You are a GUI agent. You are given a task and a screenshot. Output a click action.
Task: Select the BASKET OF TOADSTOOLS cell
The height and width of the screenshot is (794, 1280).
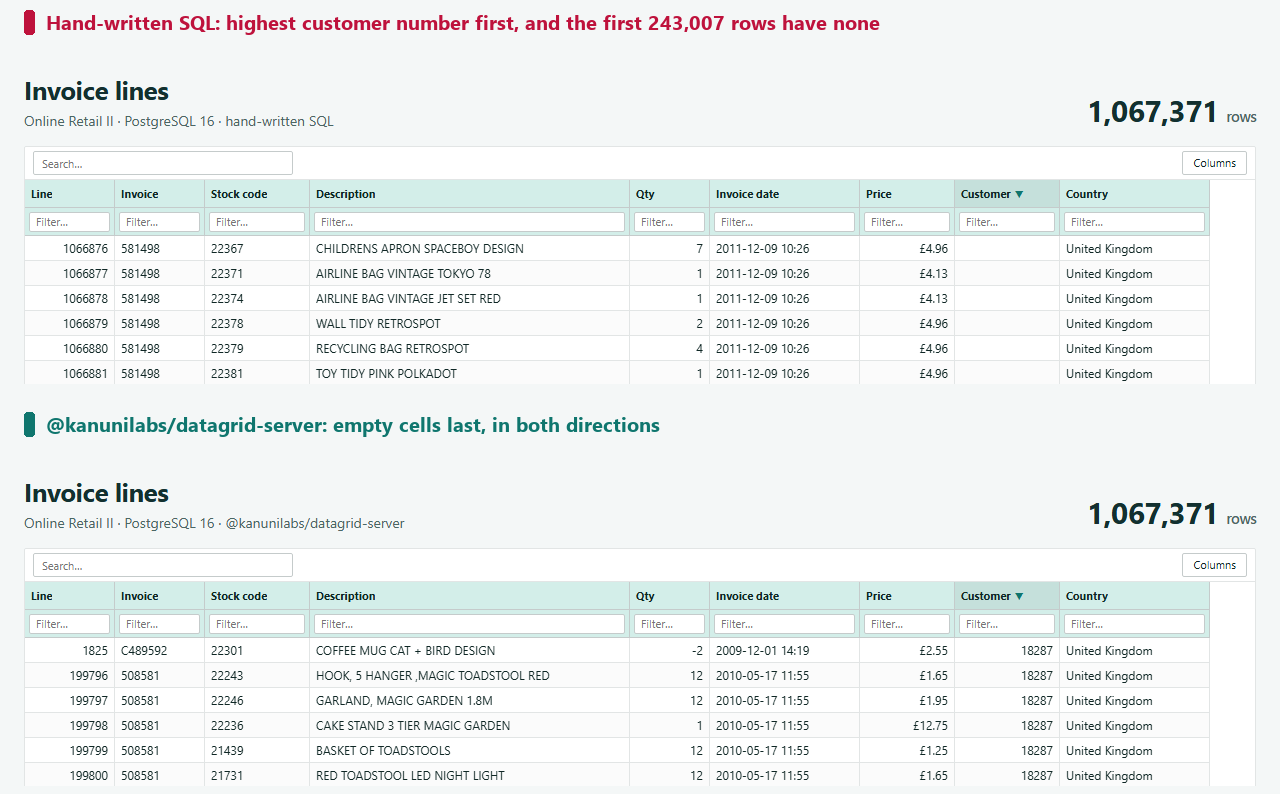470,751
